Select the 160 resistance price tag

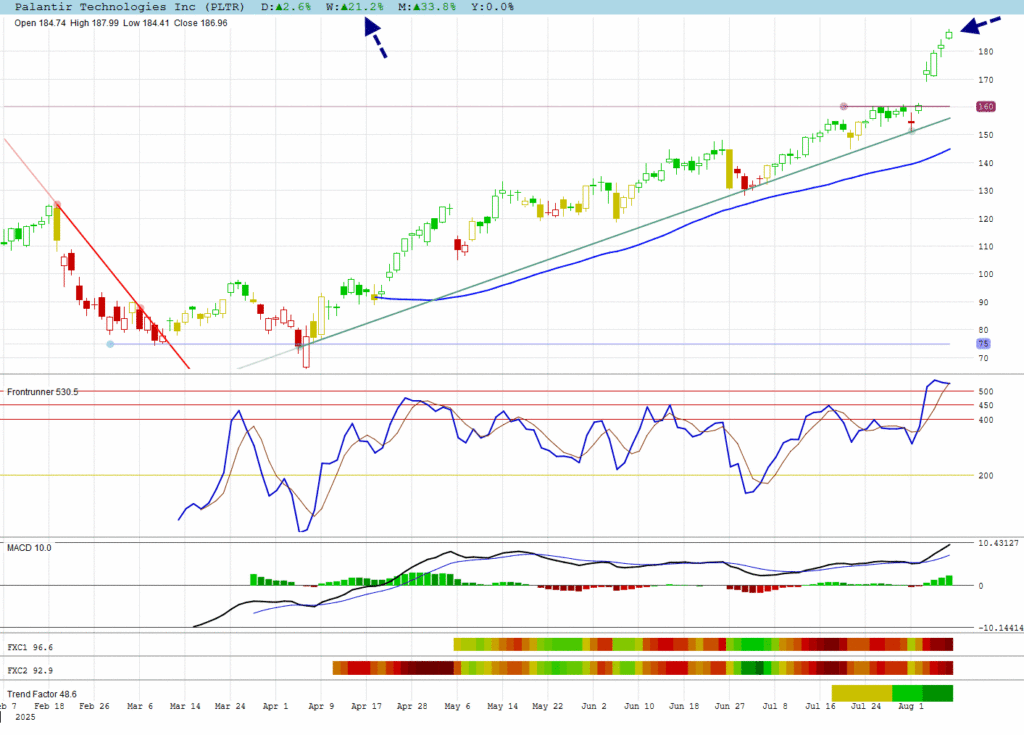[985, 106]
